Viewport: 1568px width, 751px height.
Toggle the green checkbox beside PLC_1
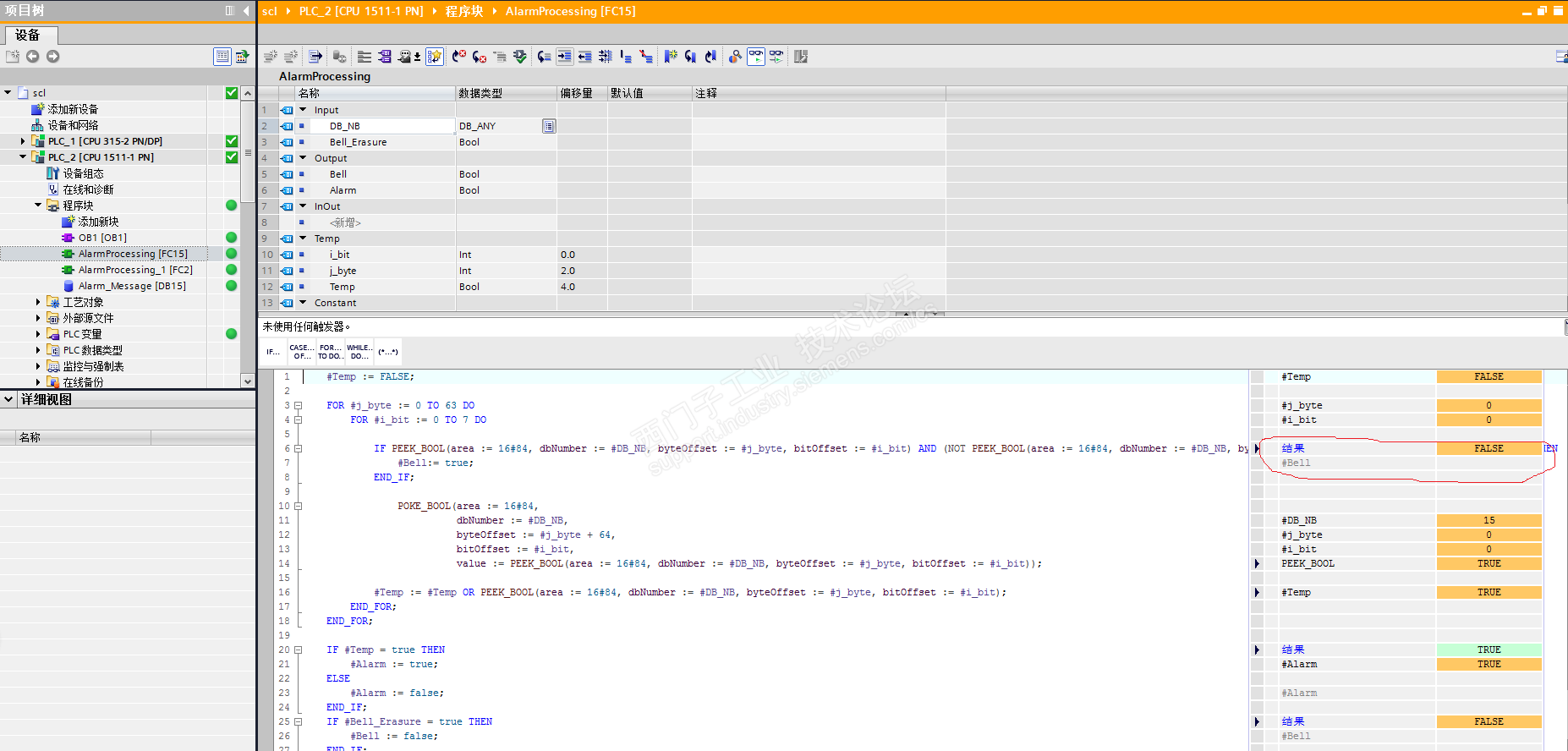(231, 141)
